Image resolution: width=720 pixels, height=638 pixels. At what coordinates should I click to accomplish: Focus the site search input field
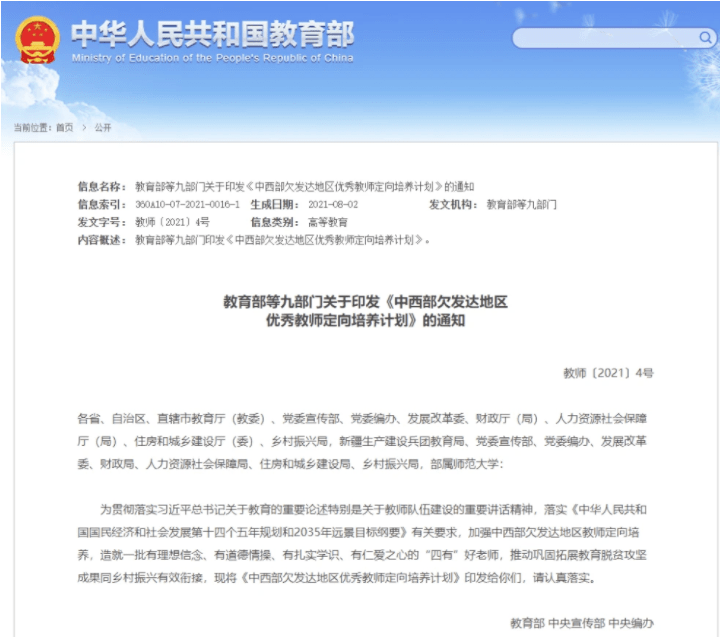(x=613, y=38)
